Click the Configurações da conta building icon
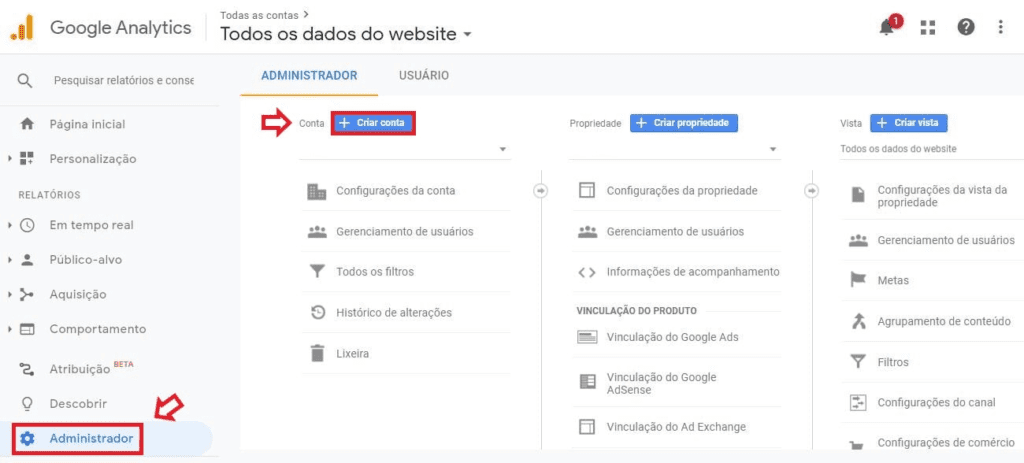The width and height of the screenshot is (1024, 463). [317, 191]
